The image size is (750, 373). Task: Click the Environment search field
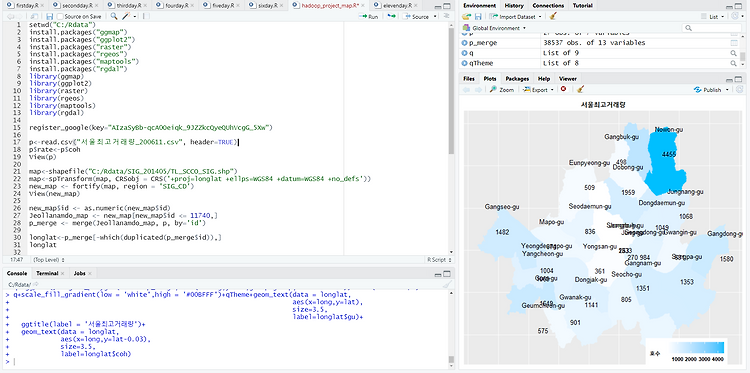point(712,28)
